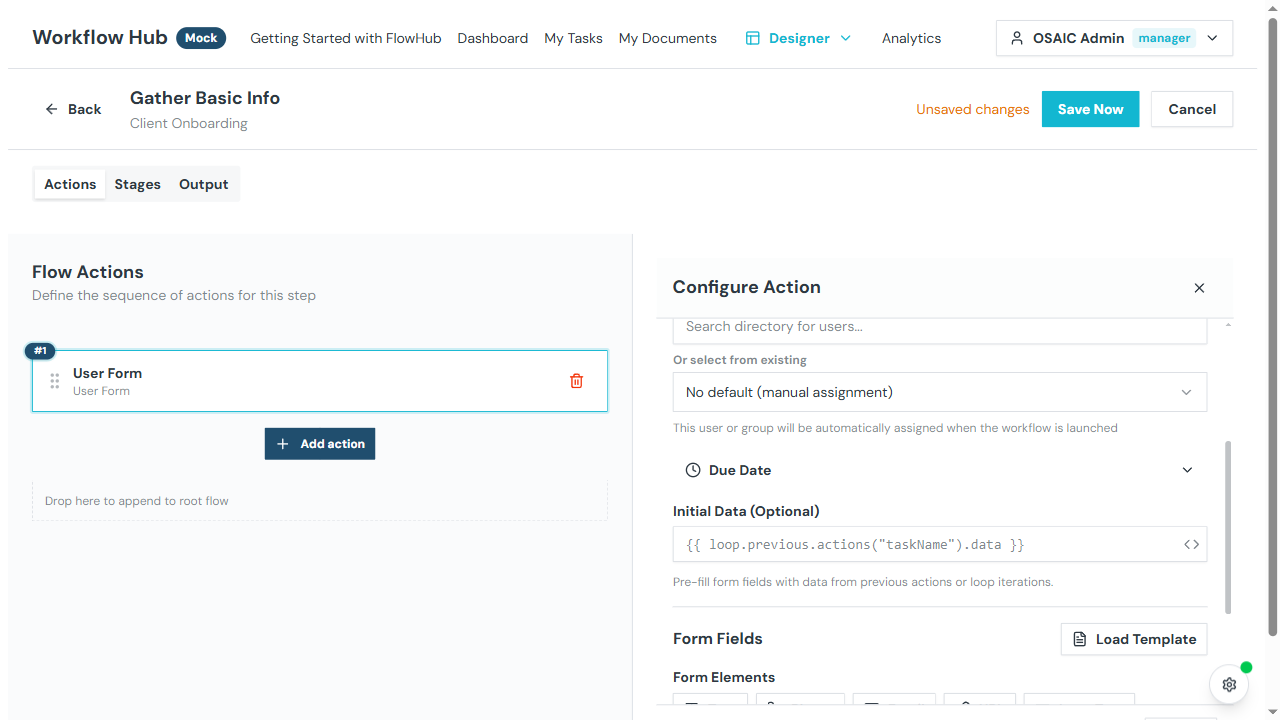The width and height of the screenshot is (1280, 720).
Task: Expand the OSAIC Admin account menu
Action: 1211,37
